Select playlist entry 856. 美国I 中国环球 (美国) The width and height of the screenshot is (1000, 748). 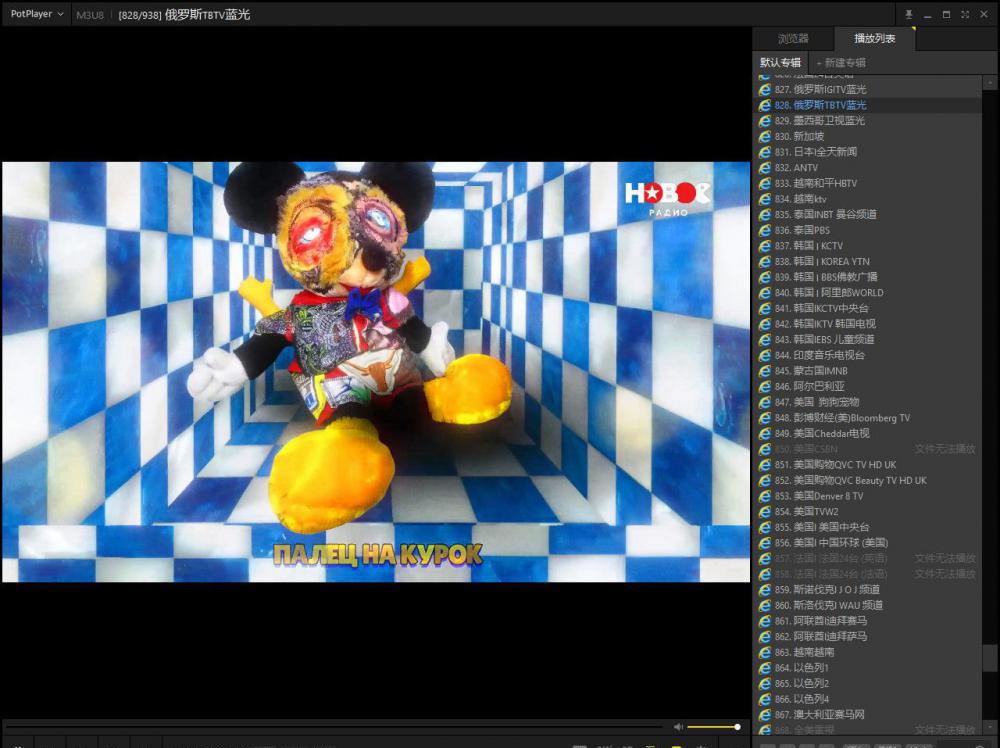(x=868, y=543)
